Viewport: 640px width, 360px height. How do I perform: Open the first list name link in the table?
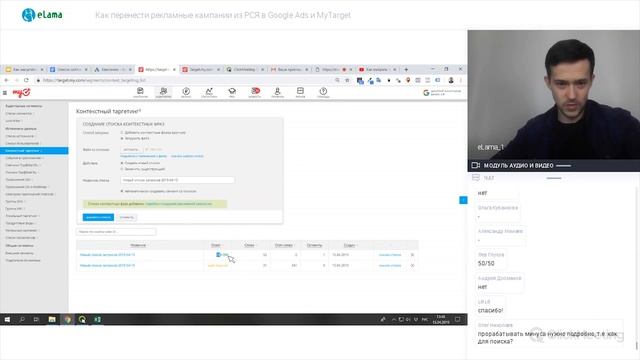point(107,255)
